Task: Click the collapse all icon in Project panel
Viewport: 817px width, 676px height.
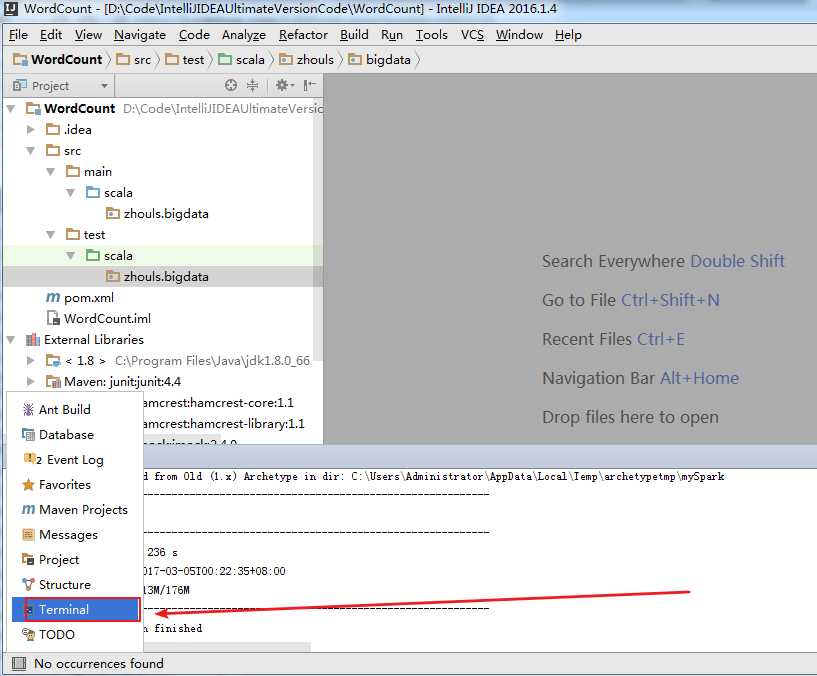Action: (253, 85)
